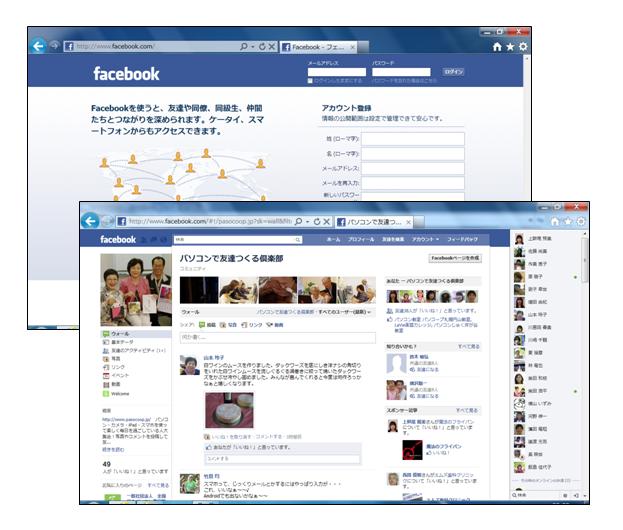Viewport: 623px width, 530px height.
Task: Click the ウォール link in left sidebar
Action: pyautogui.click(x=119, y=334)
